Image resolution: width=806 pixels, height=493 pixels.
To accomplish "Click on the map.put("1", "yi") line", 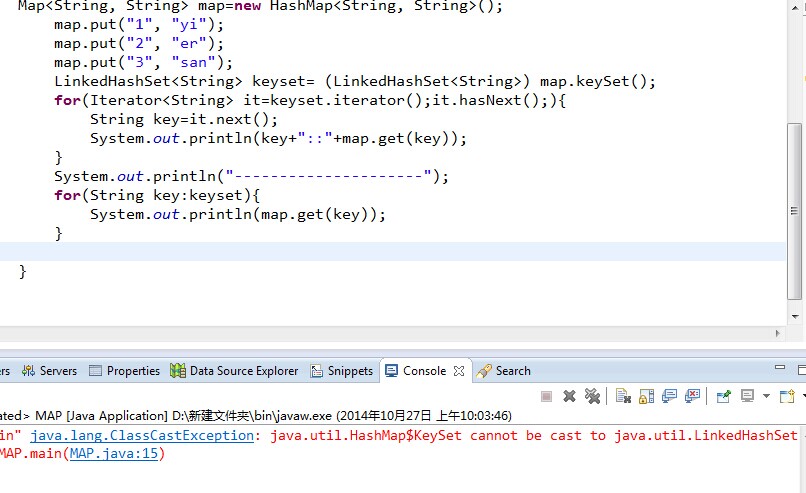I will (x=139, y=25).
